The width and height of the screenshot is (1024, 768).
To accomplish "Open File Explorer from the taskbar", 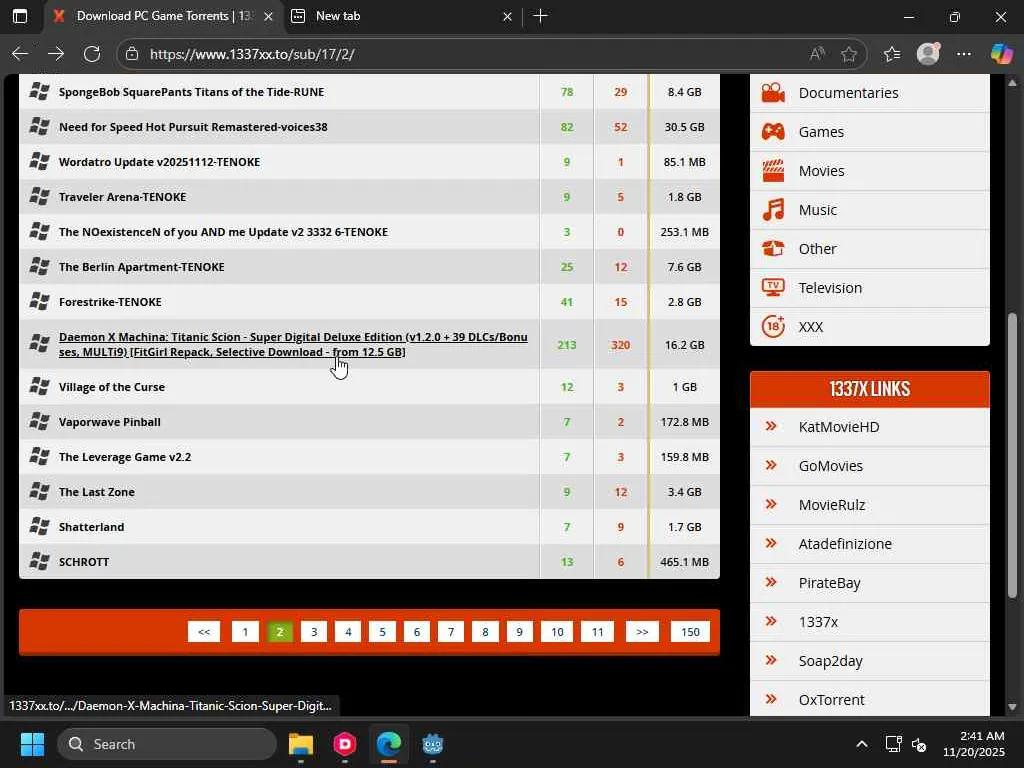I will [301, 744].
